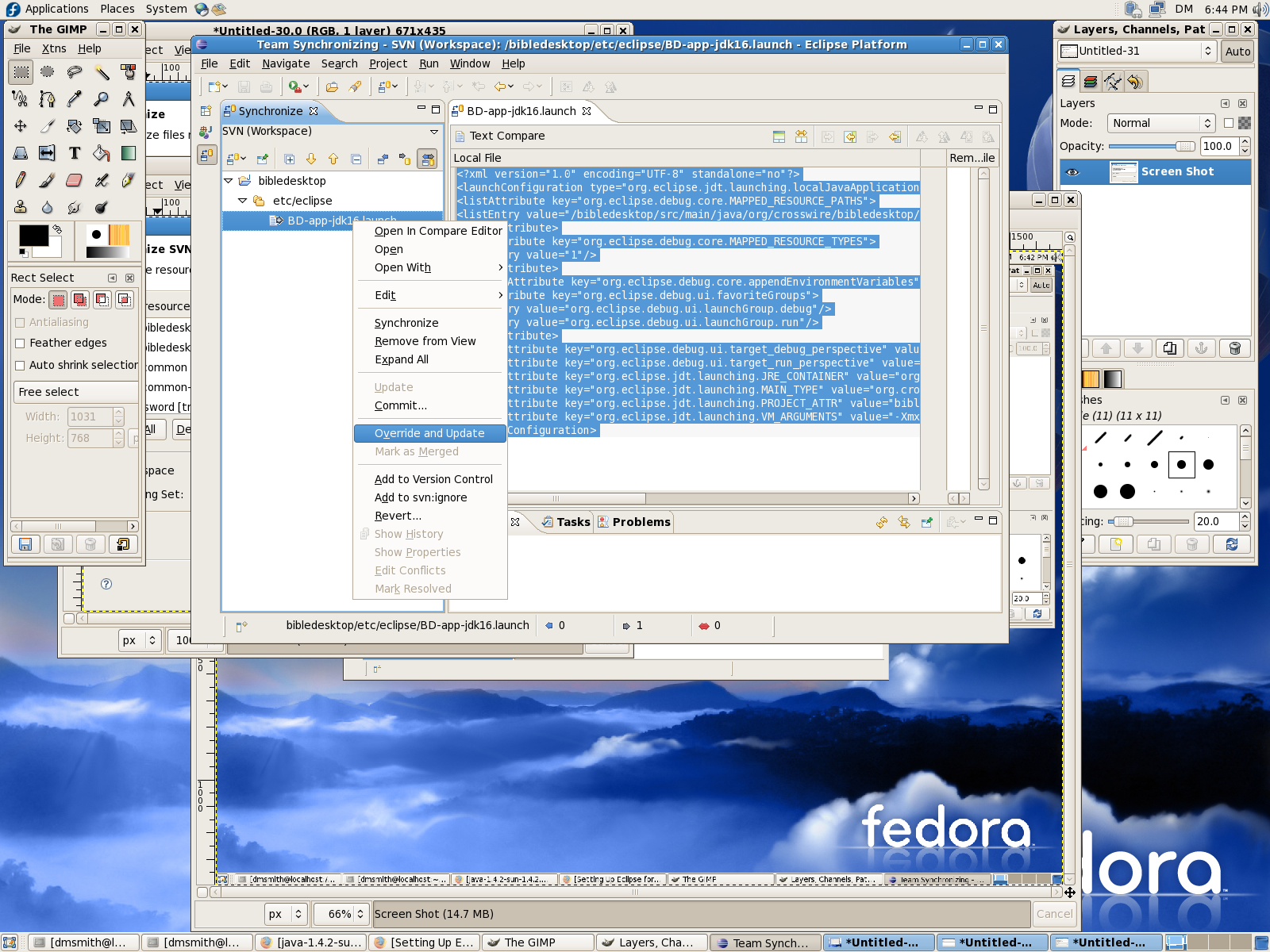Open the Navigate menu in Eclipse
Screen dimensions: 1270x952
tap(286, 63)
